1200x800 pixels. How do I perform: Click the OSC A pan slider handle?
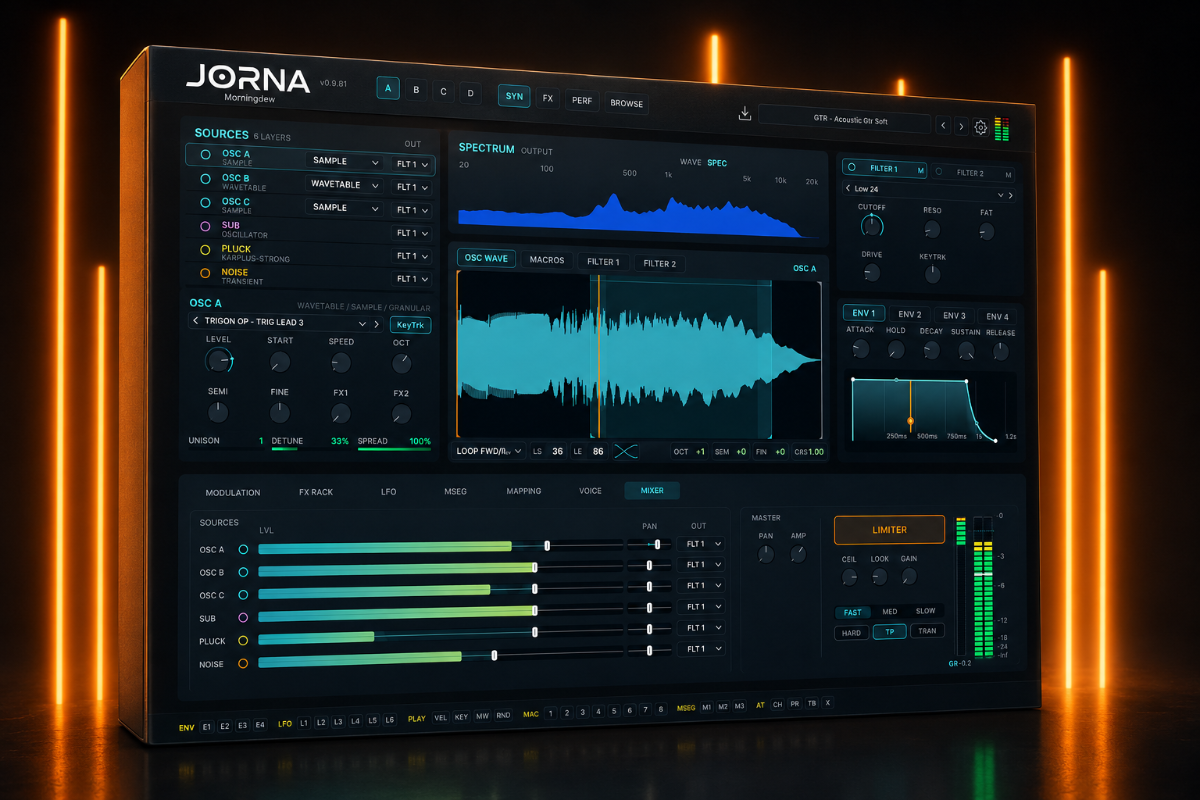tap(657, 544)
